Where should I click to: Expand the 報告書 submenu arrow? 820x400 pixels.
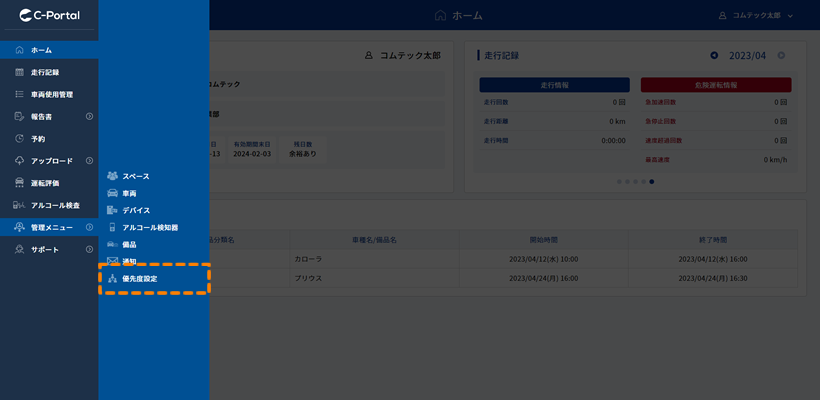pyautogui.click(x=89, y=117)
